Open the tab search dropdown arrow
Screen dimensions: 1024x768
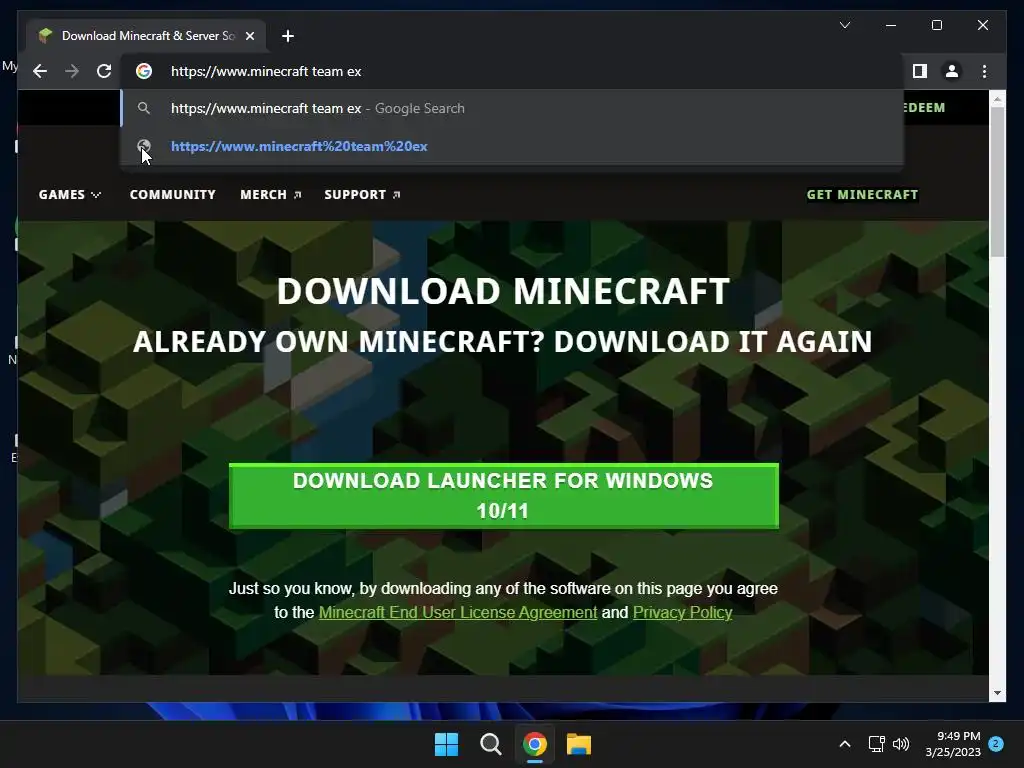[844, 25]
